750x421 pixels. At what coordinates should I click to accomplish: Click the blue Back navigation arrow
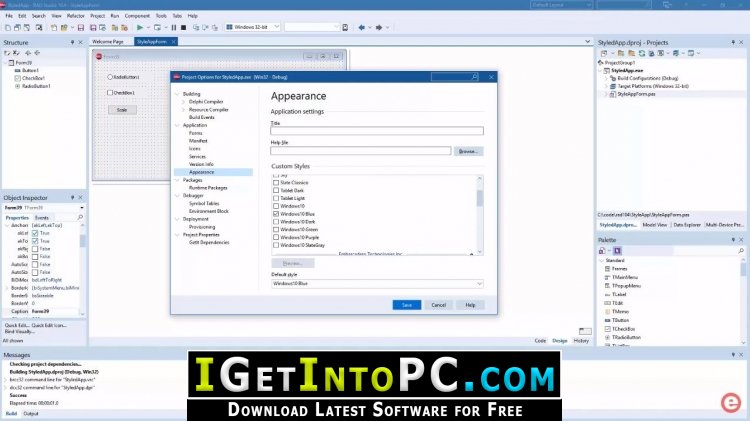click(361, 28)
